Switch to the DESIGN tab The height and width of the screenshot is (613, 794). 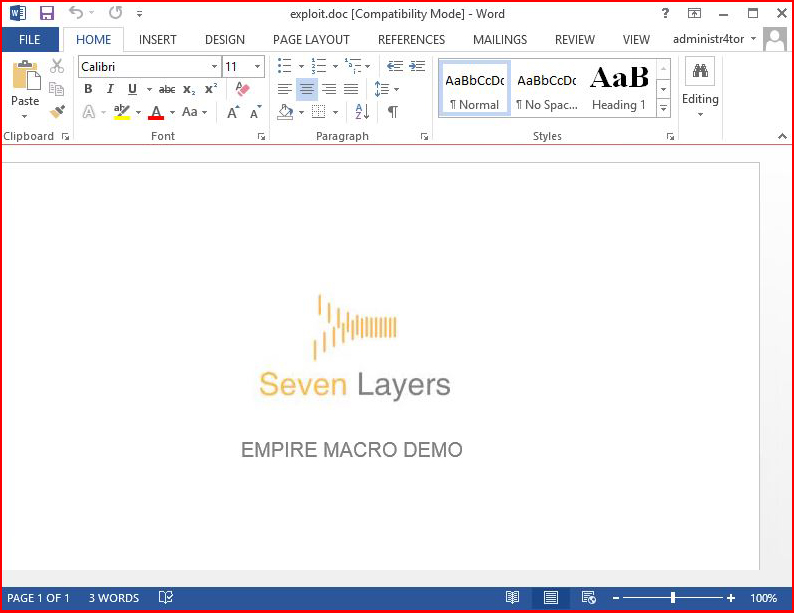225,39
